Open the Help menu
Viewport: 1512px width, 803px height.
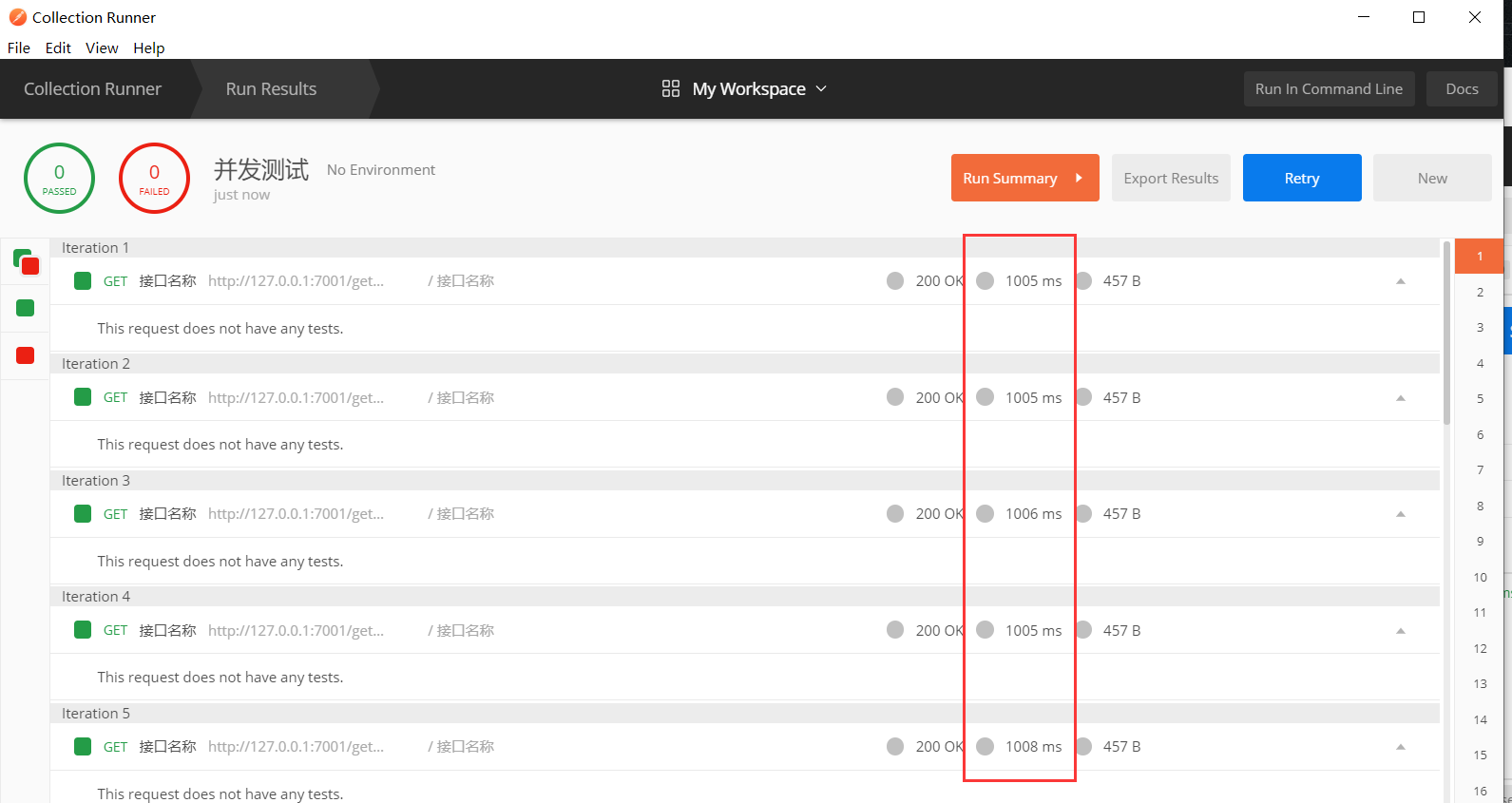pos(148,48)
